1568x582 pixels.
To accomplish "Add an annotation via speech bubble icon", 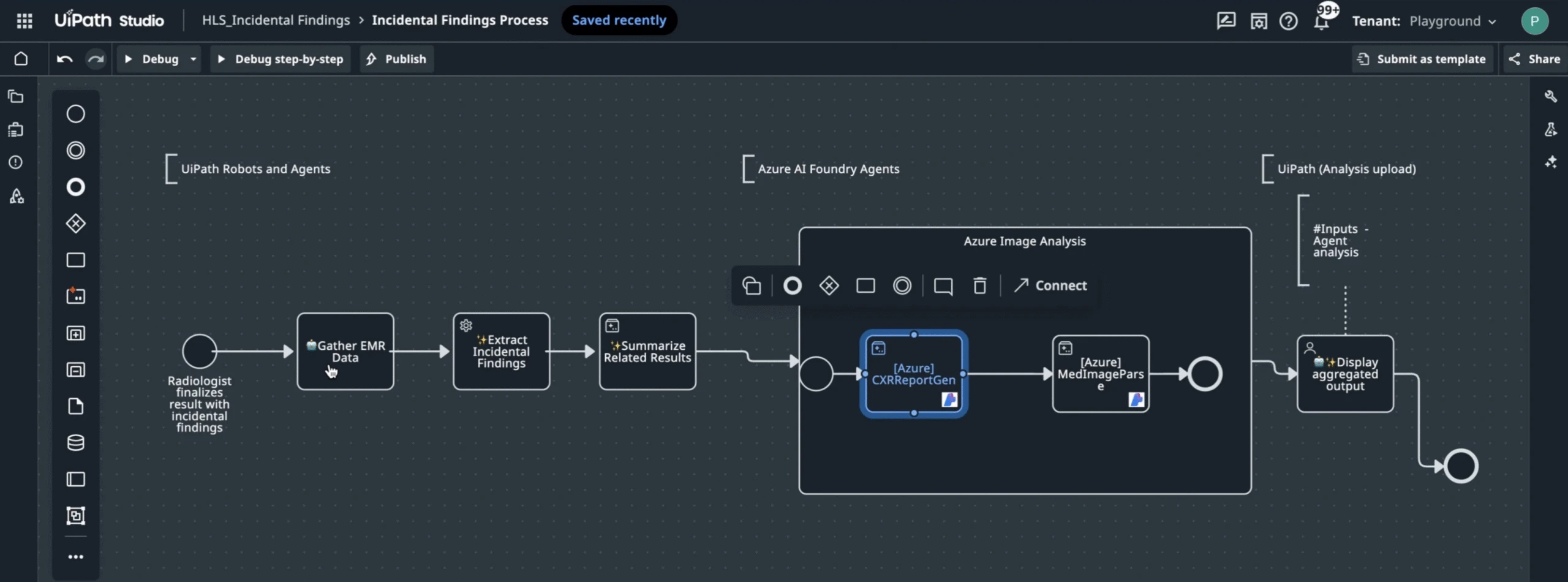I will tap(943, 285).
